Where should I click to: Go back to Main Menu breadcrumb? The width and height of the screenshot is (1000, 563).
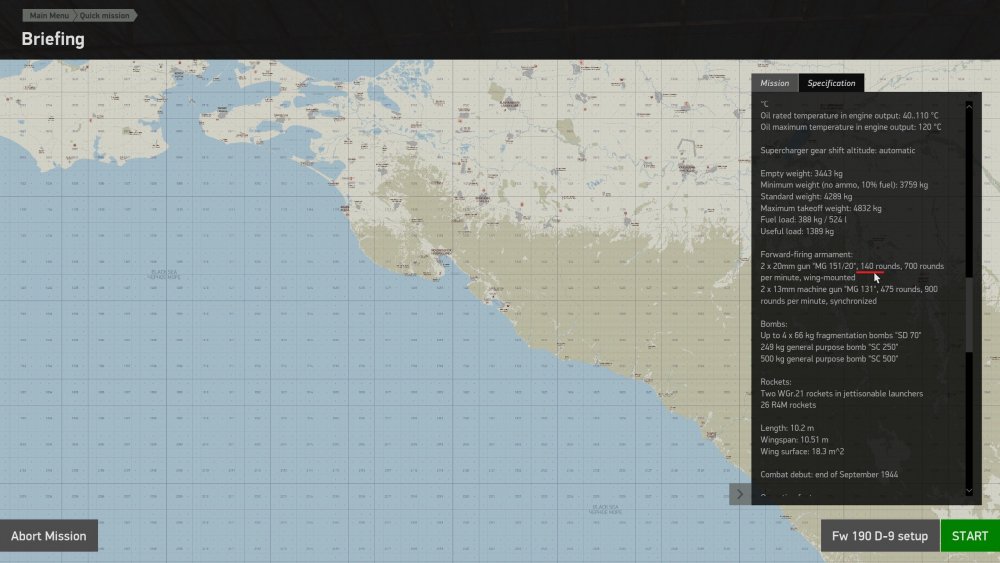(50, 15)
